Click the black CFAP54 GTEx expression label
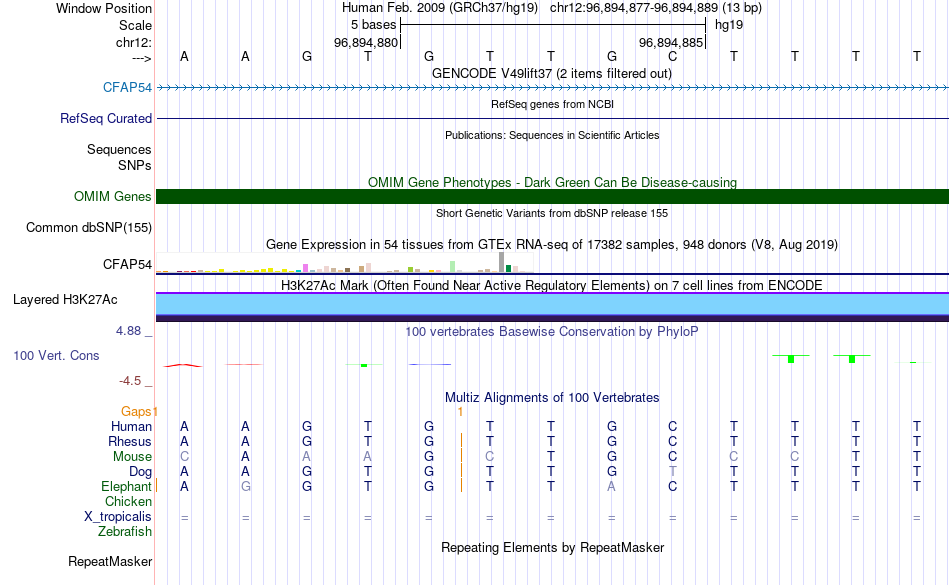 pos(127,264)
